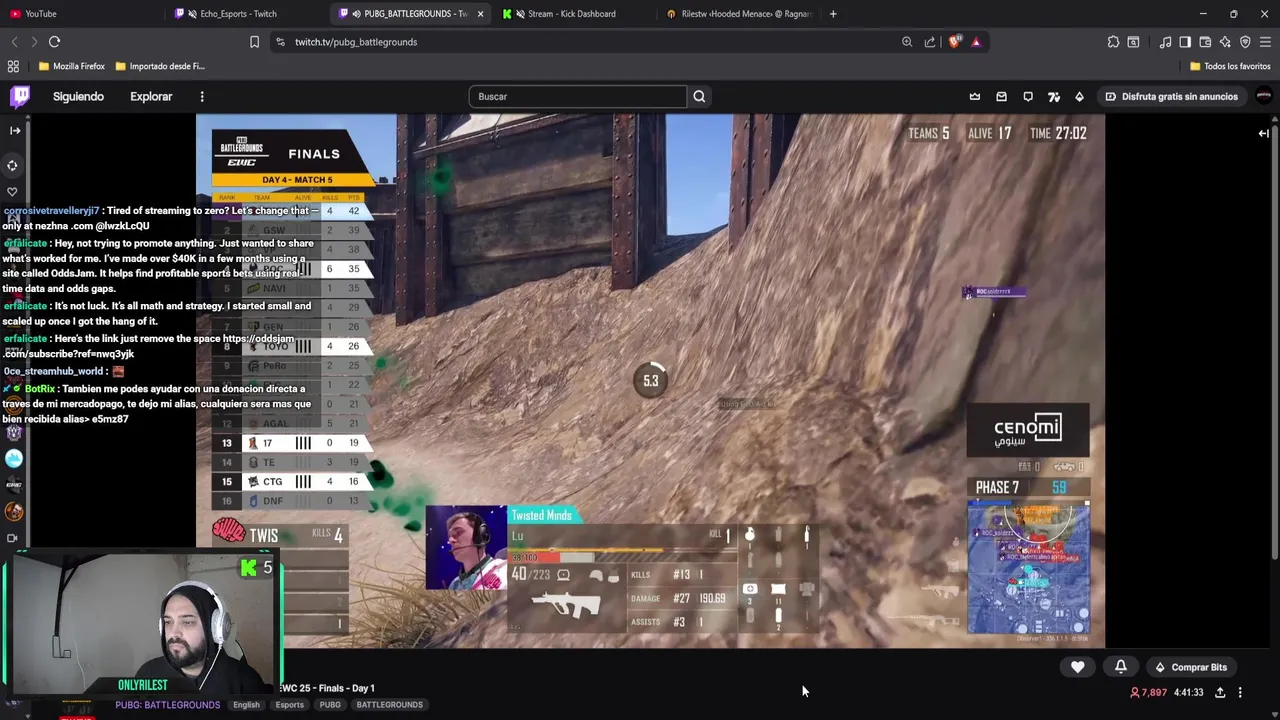Toggle the browser sidebar panel

(1185, 42)
